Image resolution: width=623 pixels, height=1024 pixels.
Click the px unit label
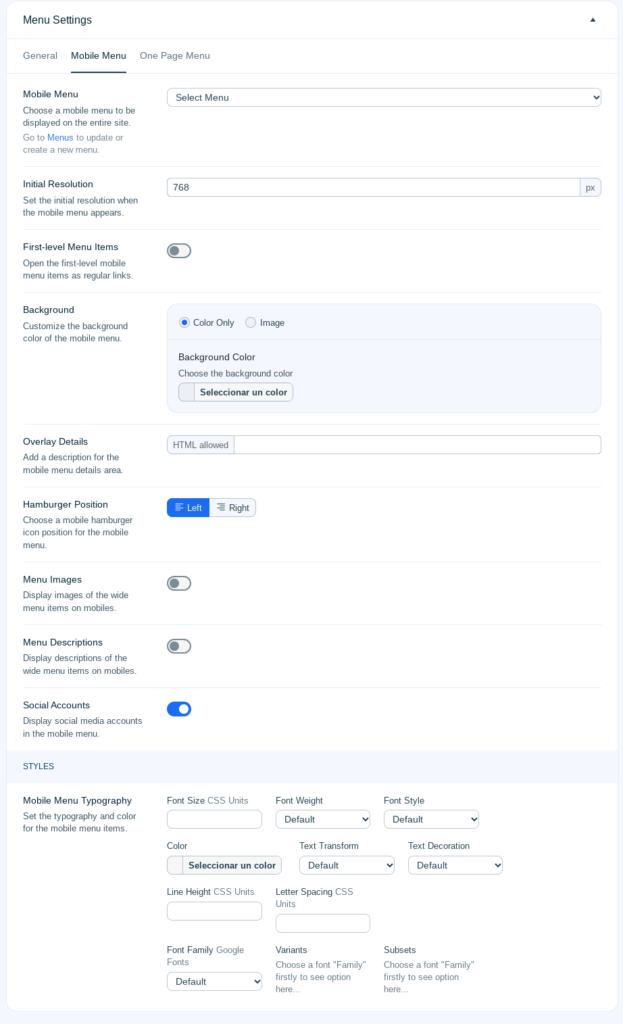pyautogui.click(x=590, y=187)
